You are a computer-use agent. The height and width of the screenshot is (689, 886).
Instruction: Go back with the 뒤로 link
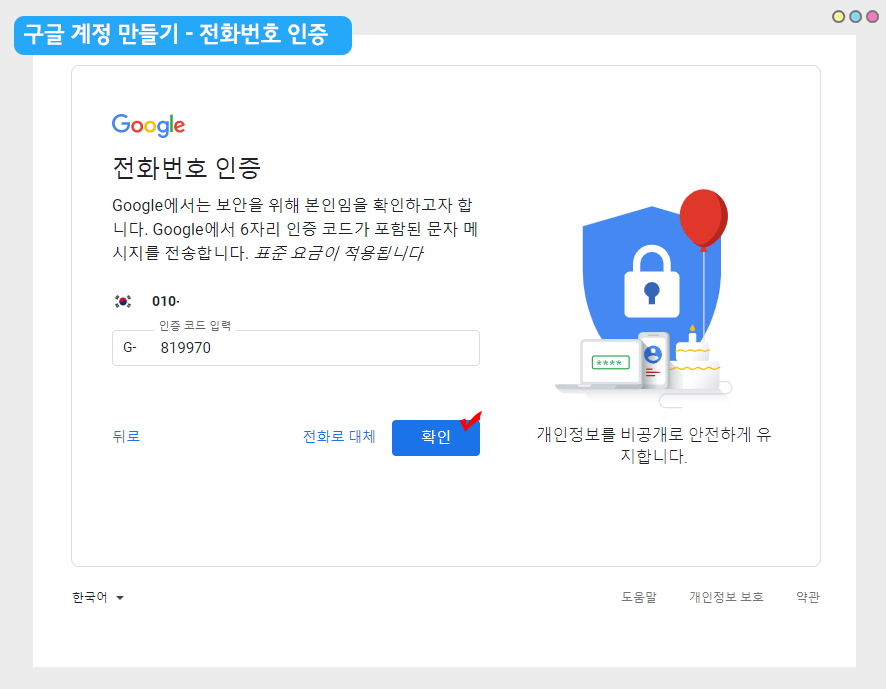click(x=126, y=437)
